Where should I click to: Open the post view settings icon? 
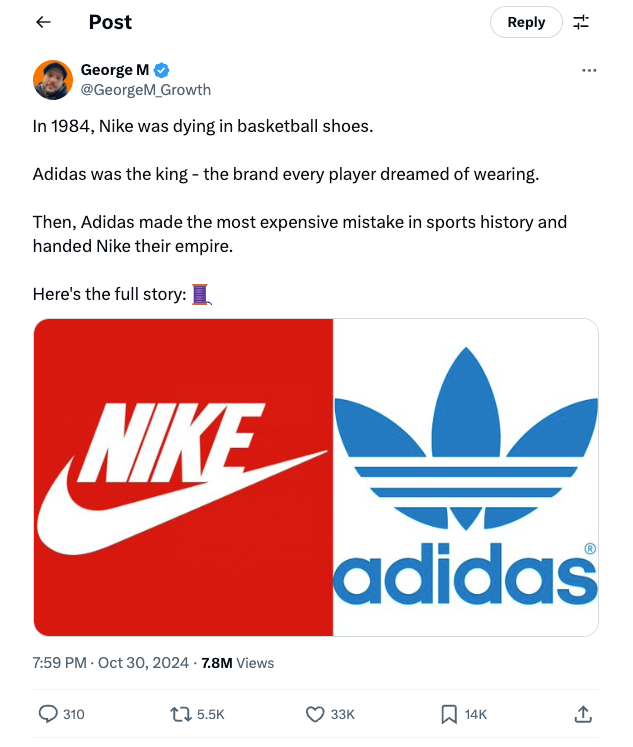581,22
